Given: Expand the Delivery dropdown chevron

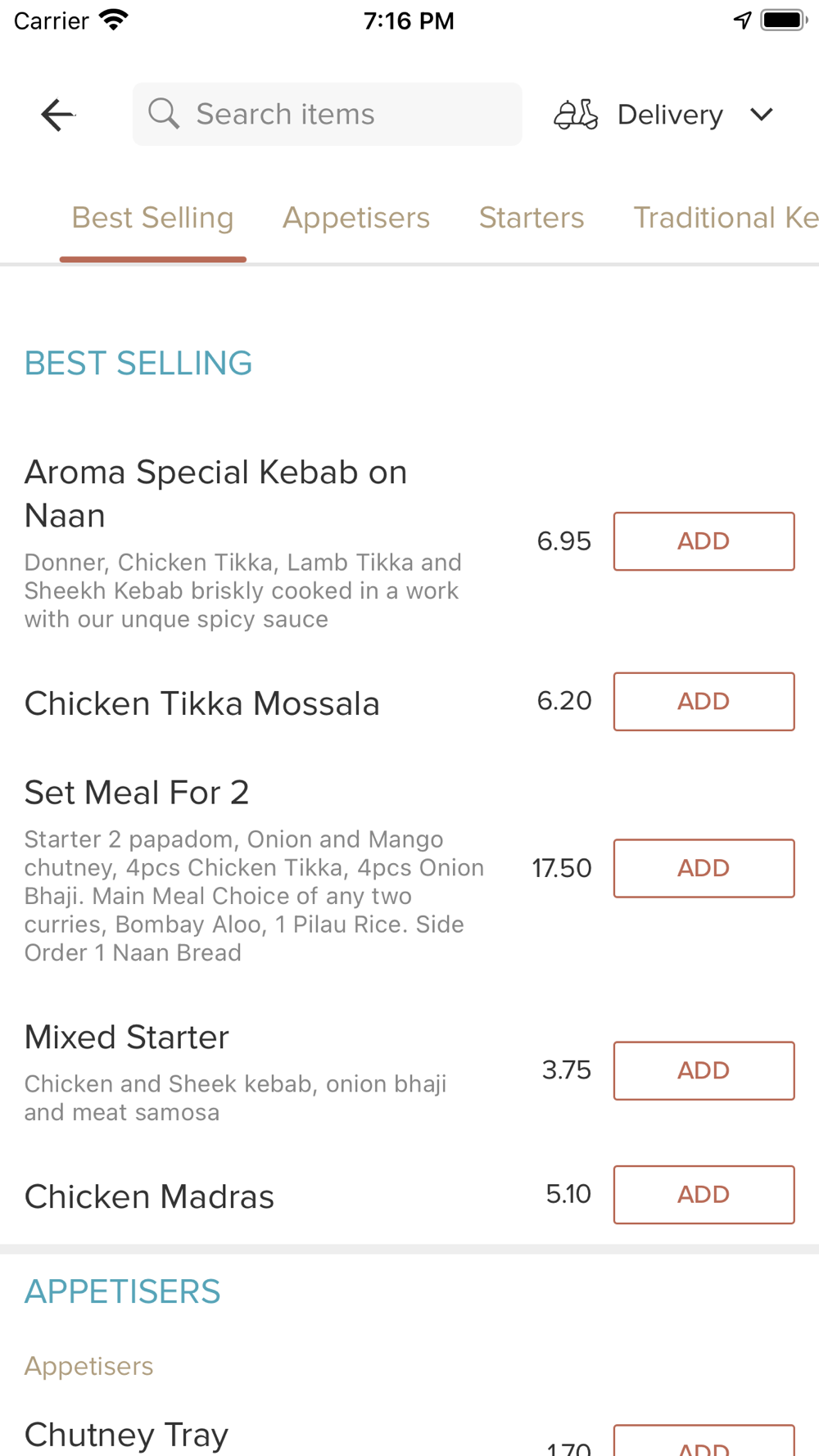Looking at the screenshot, I should point(762,115).
